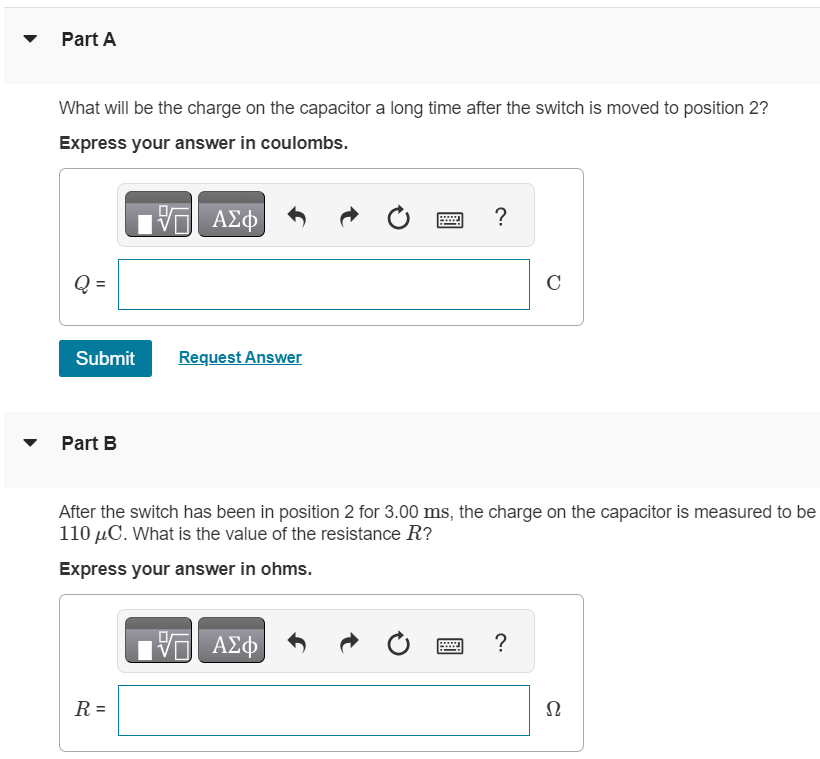The height and width of the screenshot is (759, 820).
Task: Submit the Part A answer
Action: click(x=106, y=358)
